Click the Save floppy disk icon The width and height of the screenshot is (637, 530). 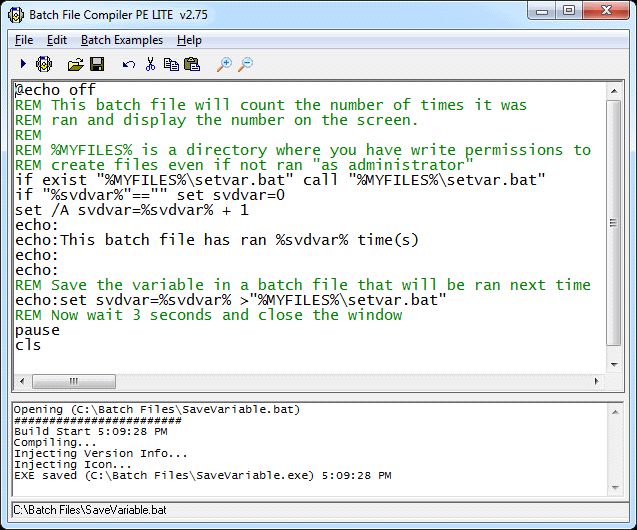(x=97, y=64)
